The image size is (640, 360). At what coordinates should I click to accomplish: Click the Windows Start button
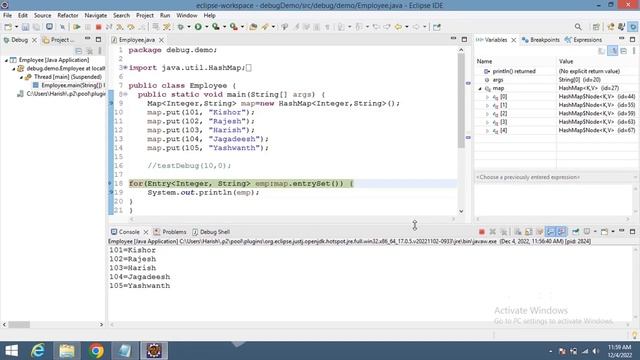(11, 351)
